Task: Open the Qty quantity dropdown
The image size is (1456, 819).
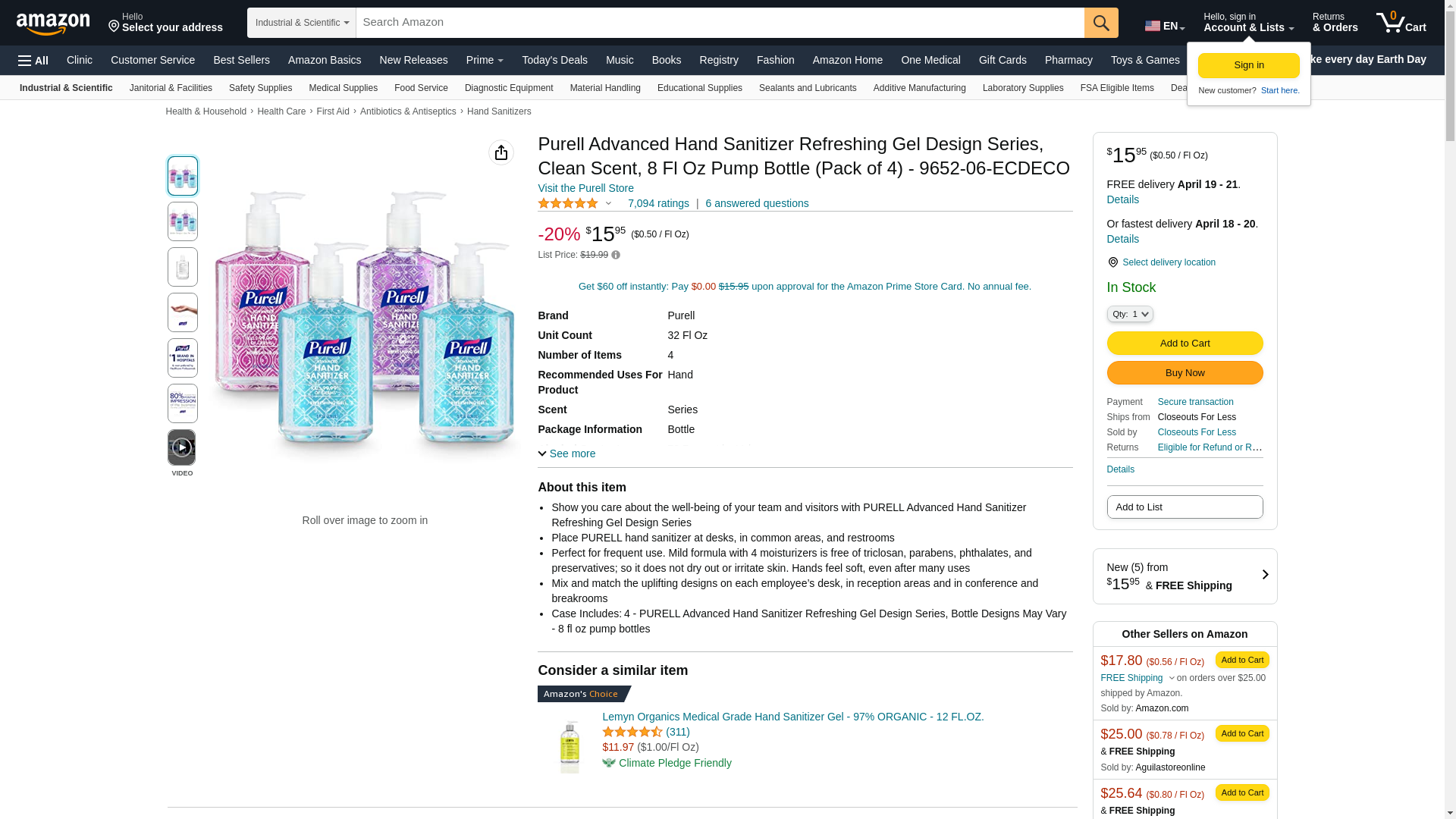Action: click(1129, 314)
